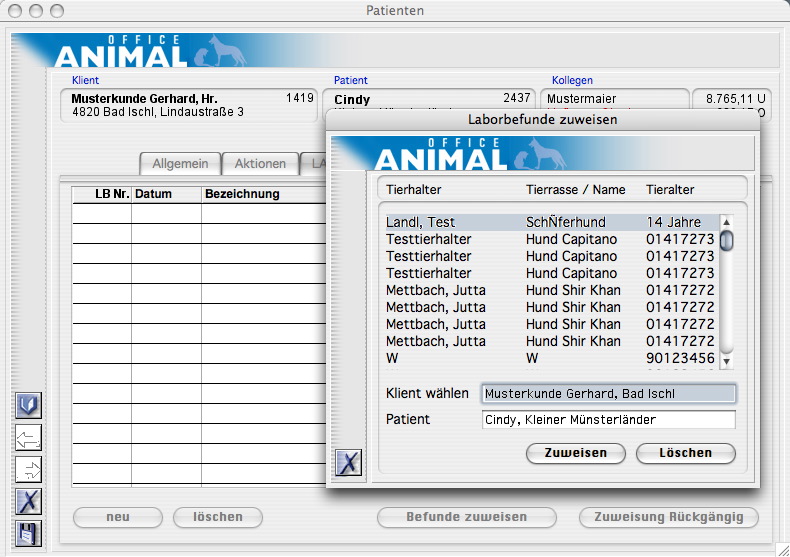
Task: Go to next record with right arrow
Action: click(x=29, y=470)
